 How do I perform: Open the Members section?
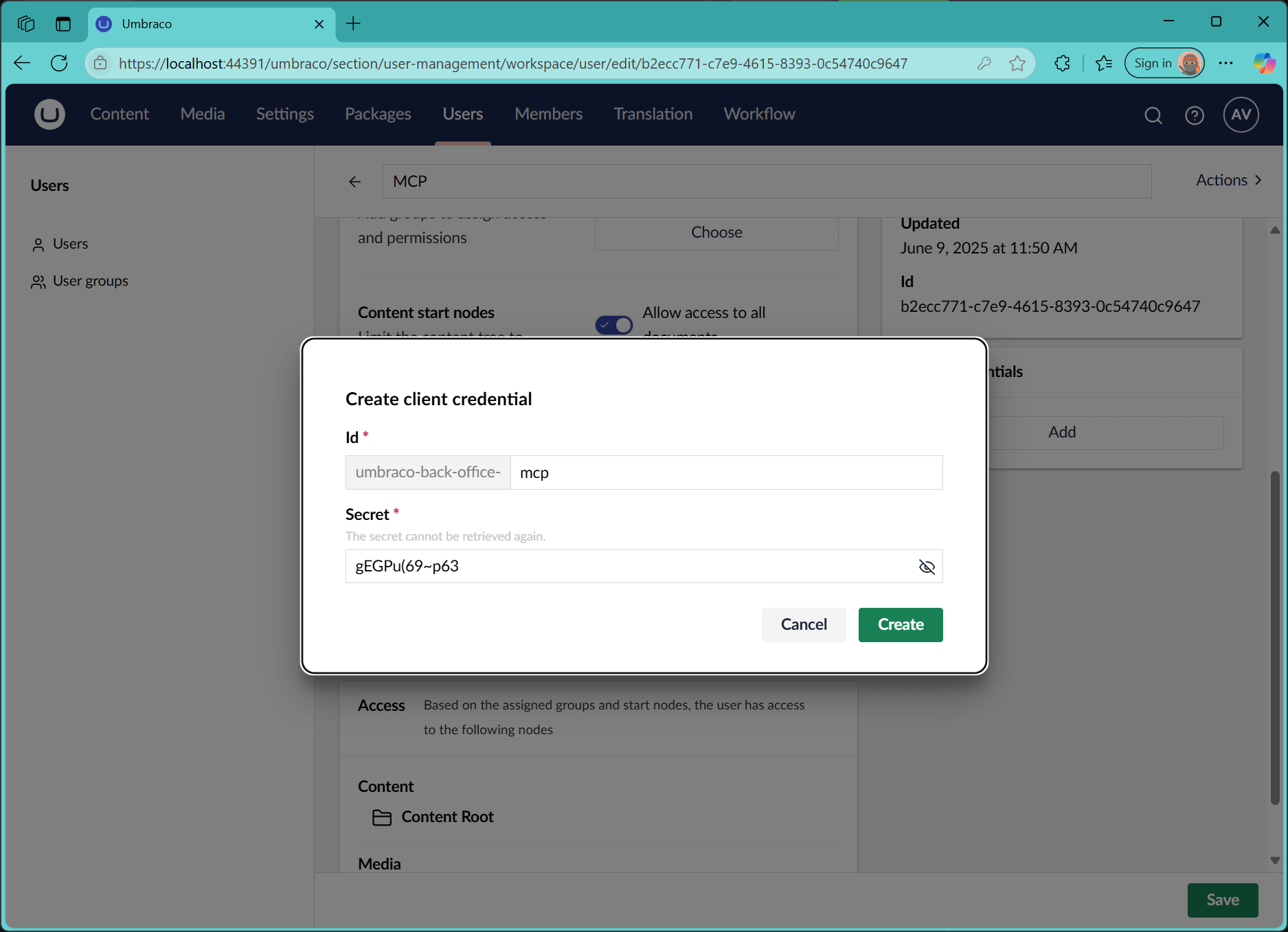[548, 114]
